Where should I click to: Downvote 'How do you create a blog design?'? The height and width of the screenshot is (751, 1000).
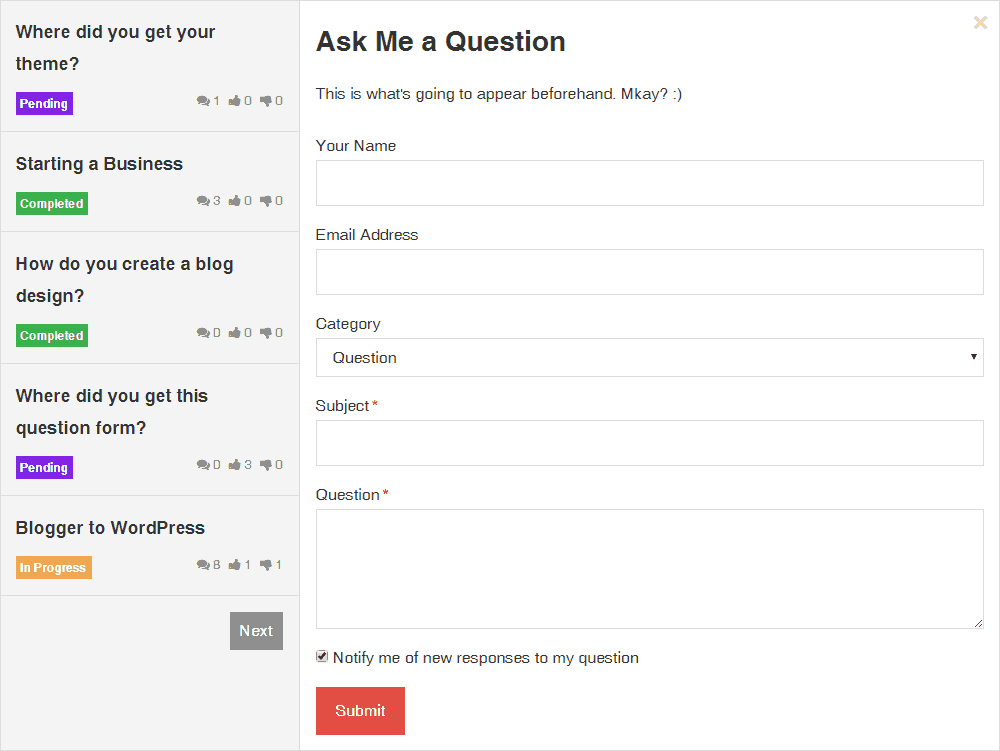[x=266, y=333]
